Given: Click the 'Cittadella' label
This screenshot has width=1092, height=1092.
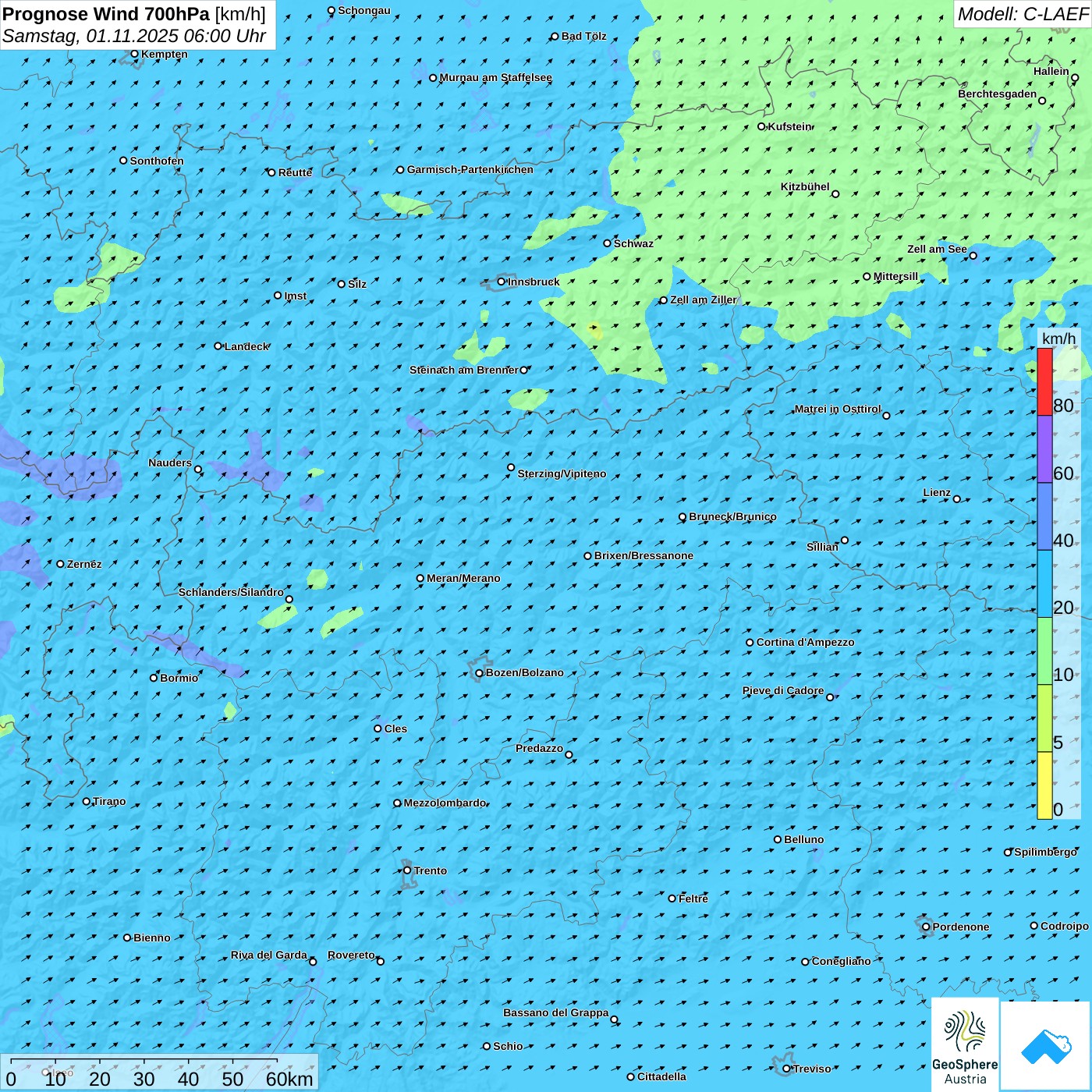Looking at the screenshot, I should point(661,1076).
